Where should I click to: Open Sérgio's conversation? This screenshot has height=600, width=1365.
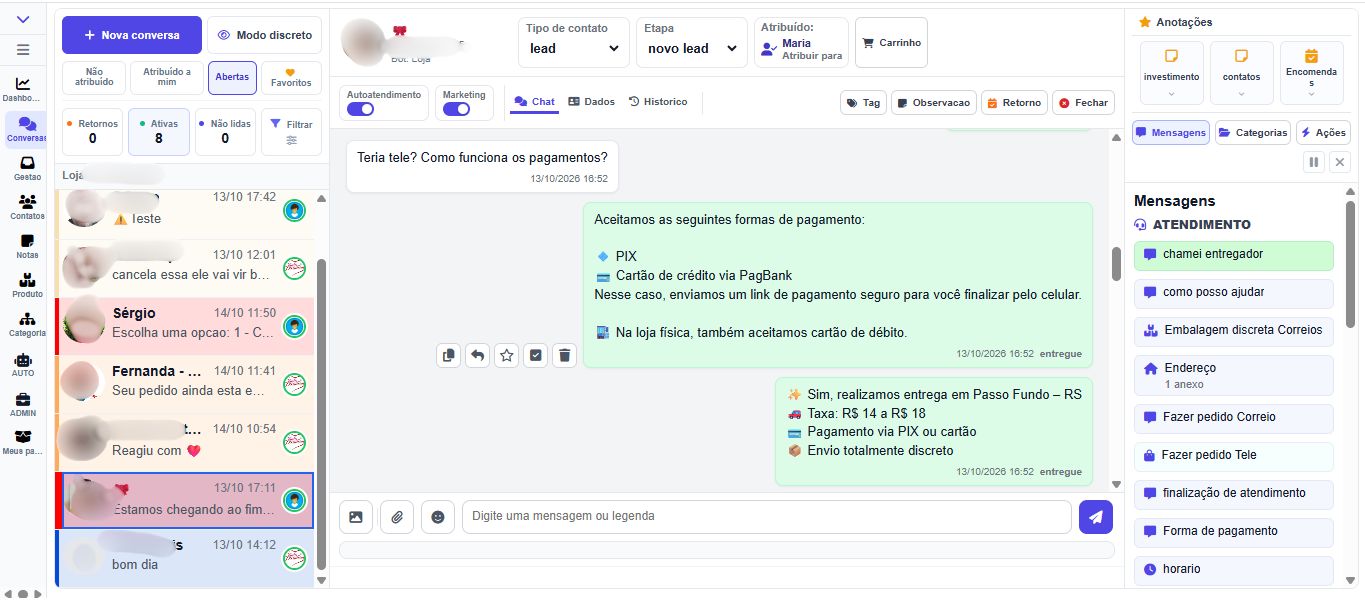point(184,326)
